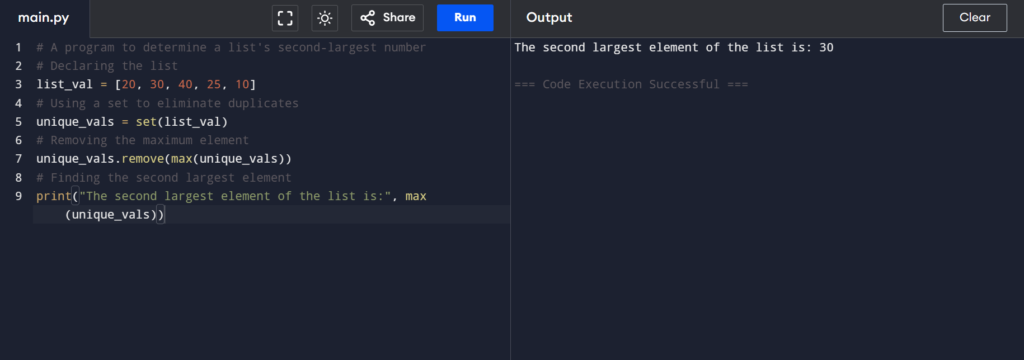Click line number 6 in the gutter
The width and height of the screenshot is (1024, 360).
[x=18, y=140]
